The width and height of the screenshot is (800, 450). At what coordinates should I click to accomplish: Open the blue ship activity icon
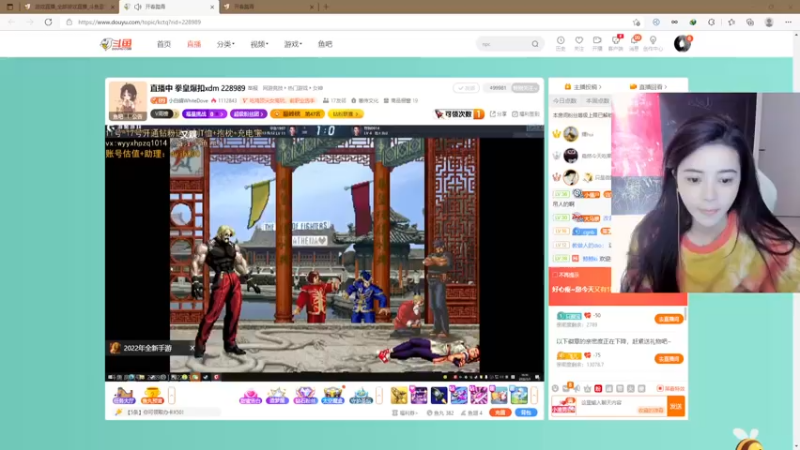pyautogui.click(x=361, y=396)
